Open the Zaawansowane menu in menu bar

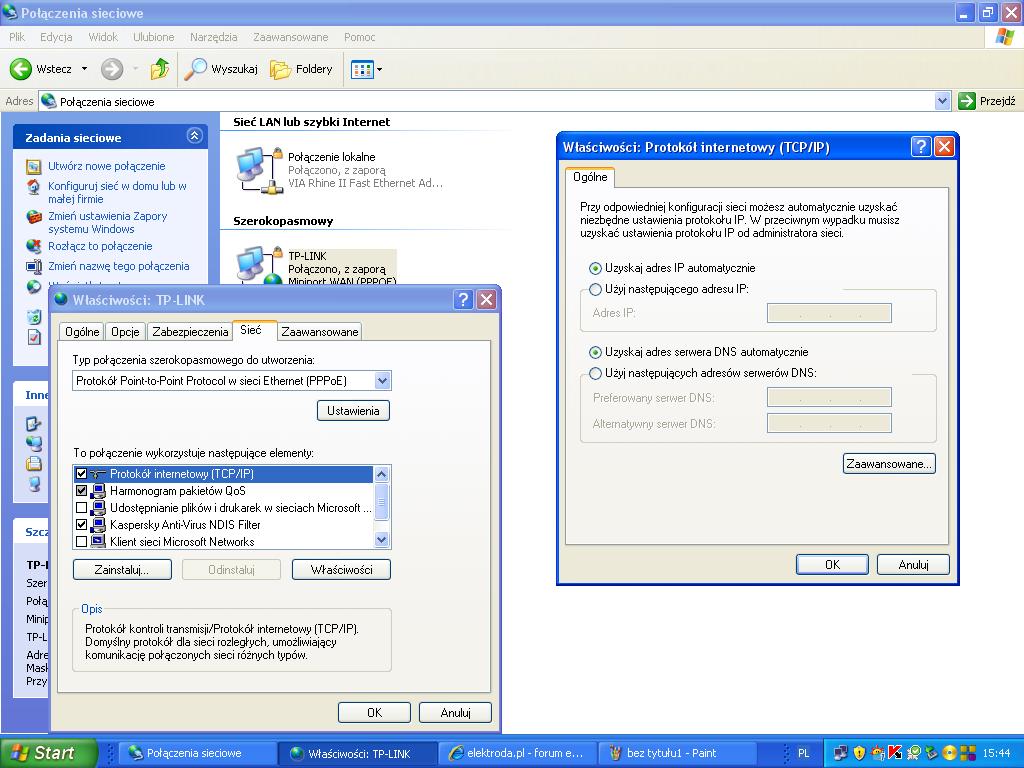click(291, 37)
